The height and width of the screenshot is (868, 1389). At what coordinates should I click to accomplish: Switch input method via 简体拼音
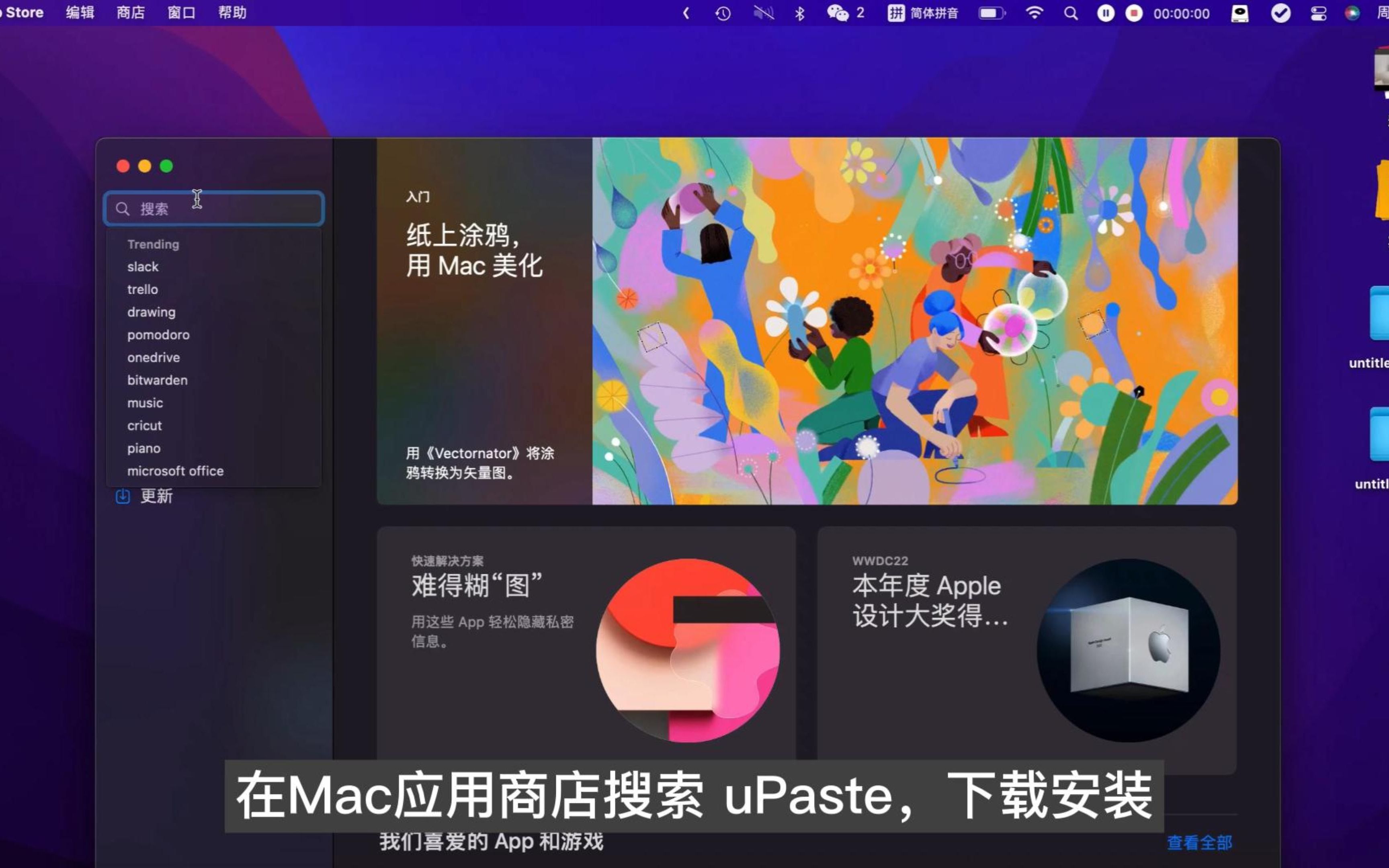tap(923, 13)
